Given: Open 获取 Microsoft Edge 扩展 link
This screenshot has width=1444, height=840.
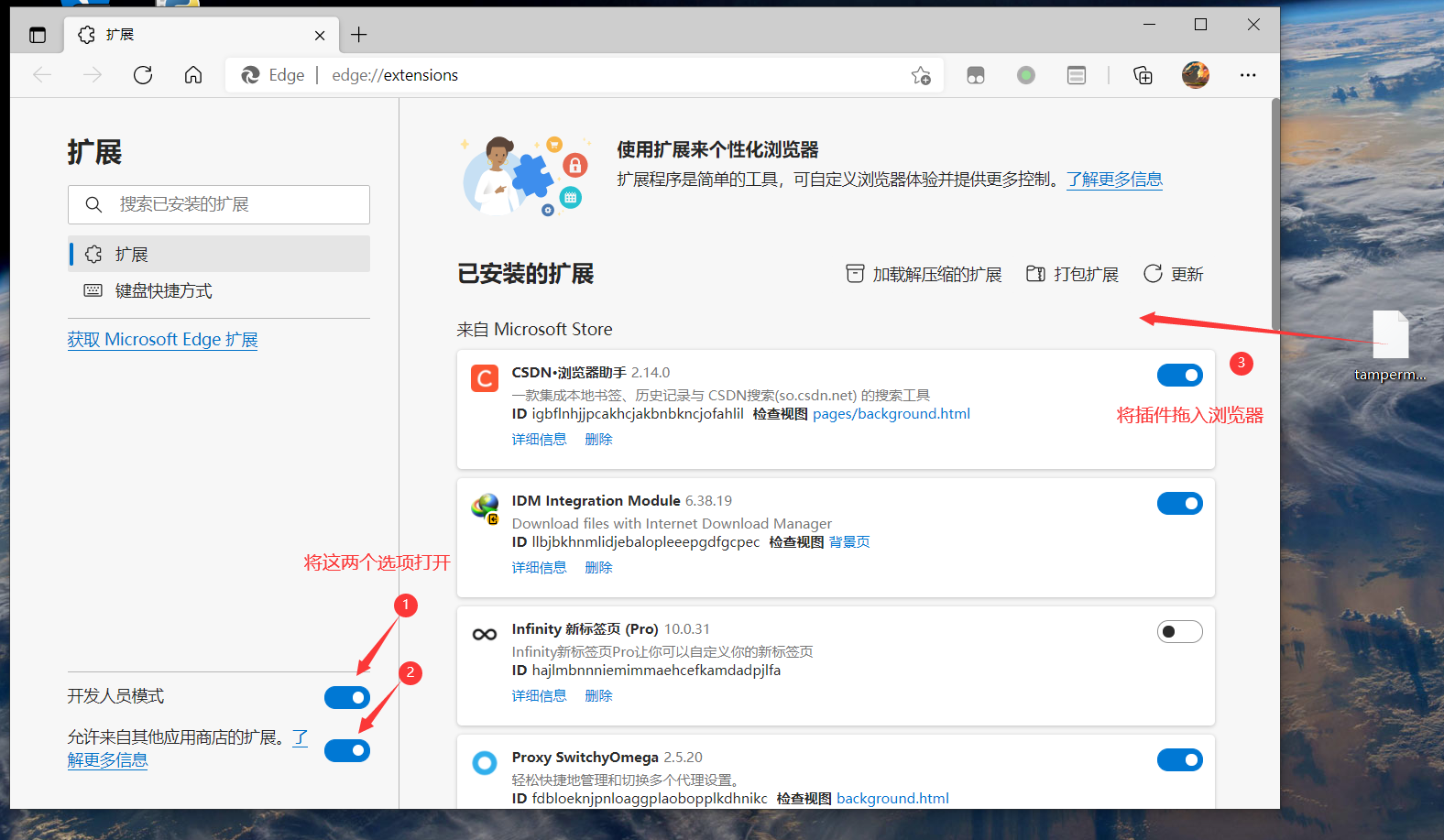Looking at the screenshot, I should coord(162,340).
